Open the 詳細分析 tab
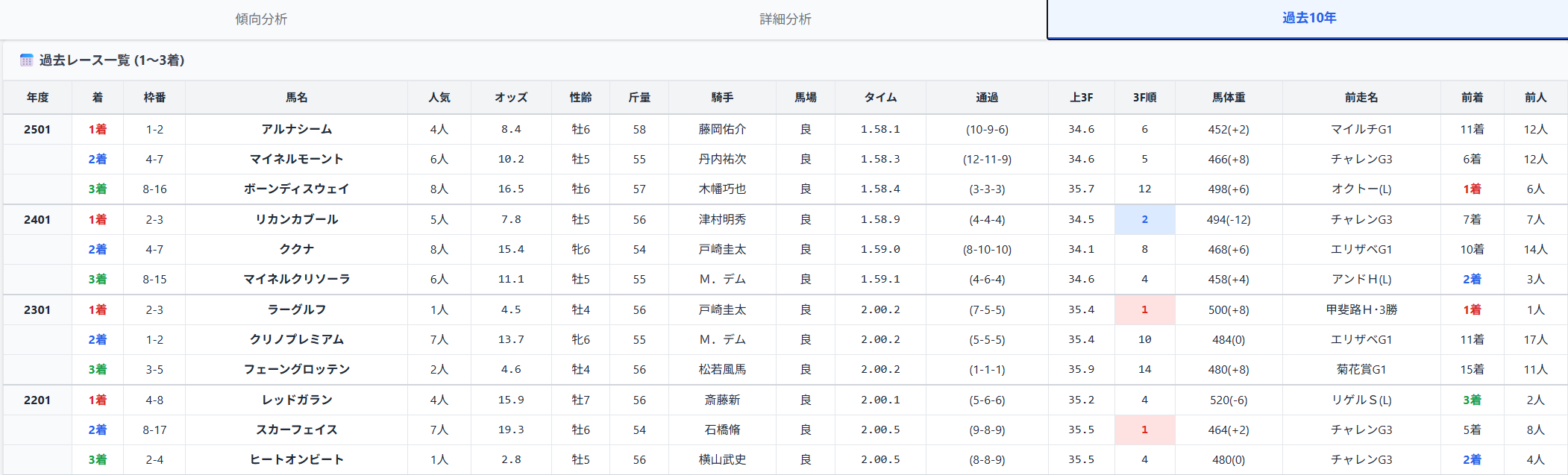This screenshot has height=475, width=1568. point(785,19)
